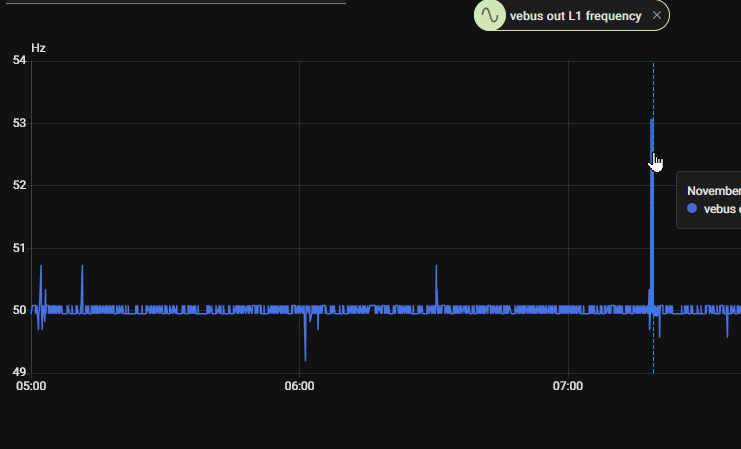
Task: Click the blue series dot in the tooltip
Action: pos(692,208)
